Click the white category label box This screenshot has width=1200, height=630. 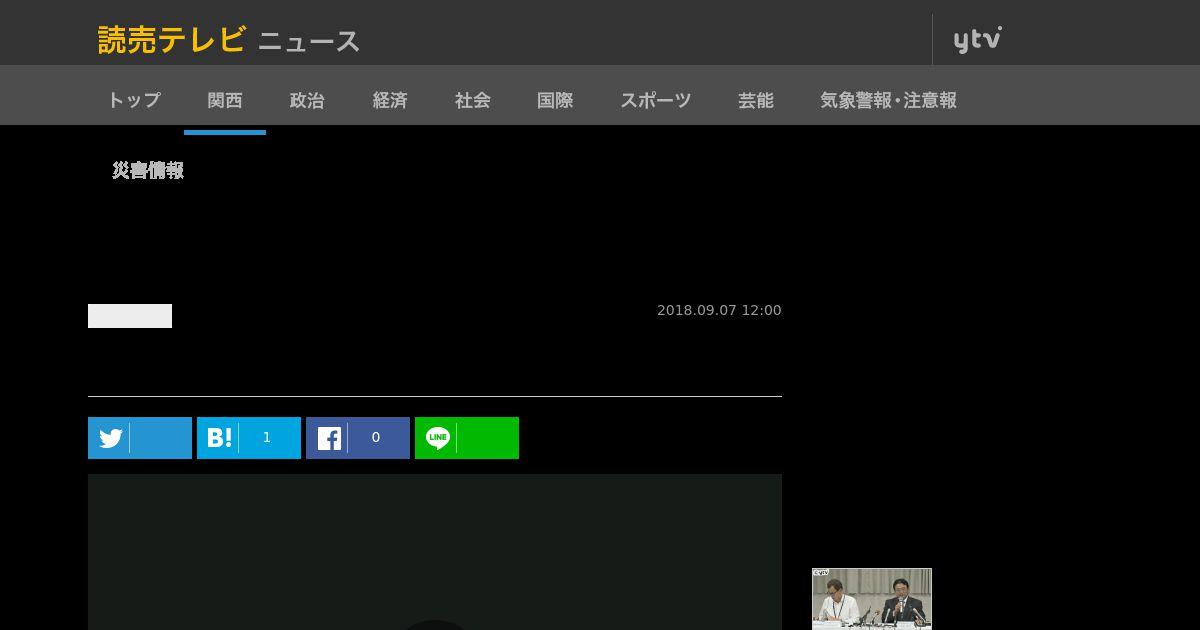[130, 316]
